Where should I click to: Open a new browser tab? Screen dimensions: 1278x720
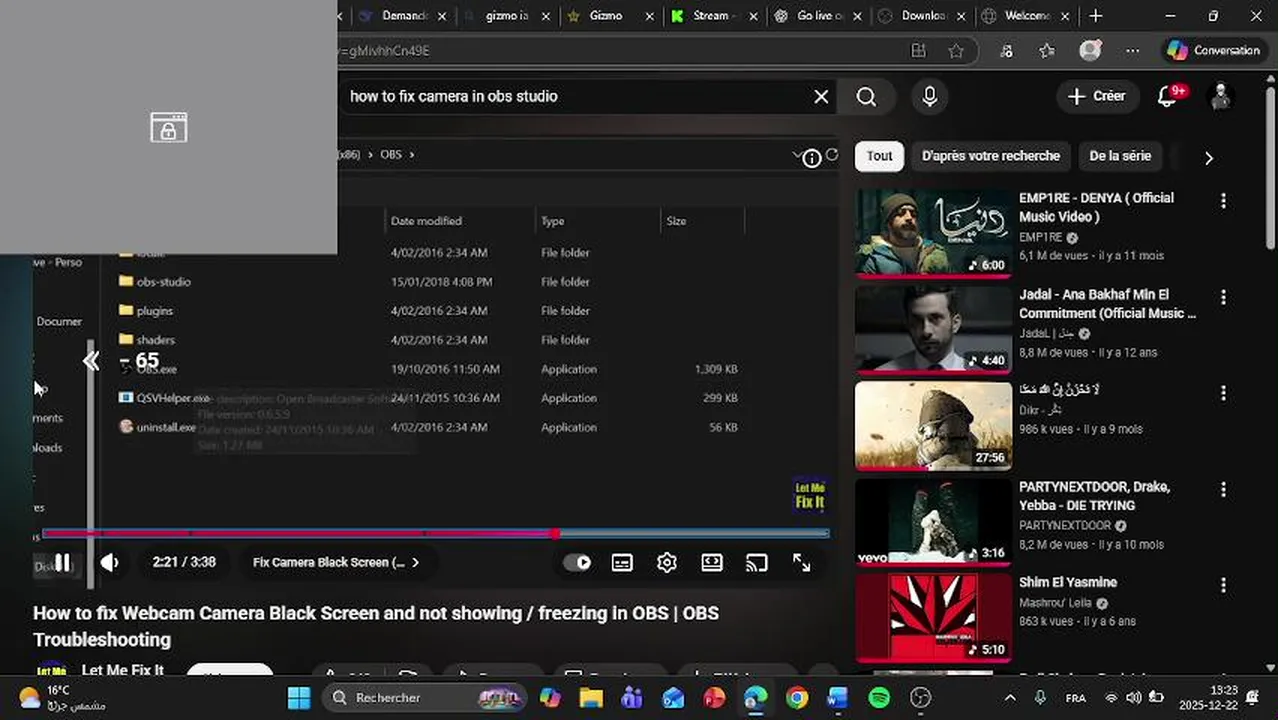(1096, 16)
